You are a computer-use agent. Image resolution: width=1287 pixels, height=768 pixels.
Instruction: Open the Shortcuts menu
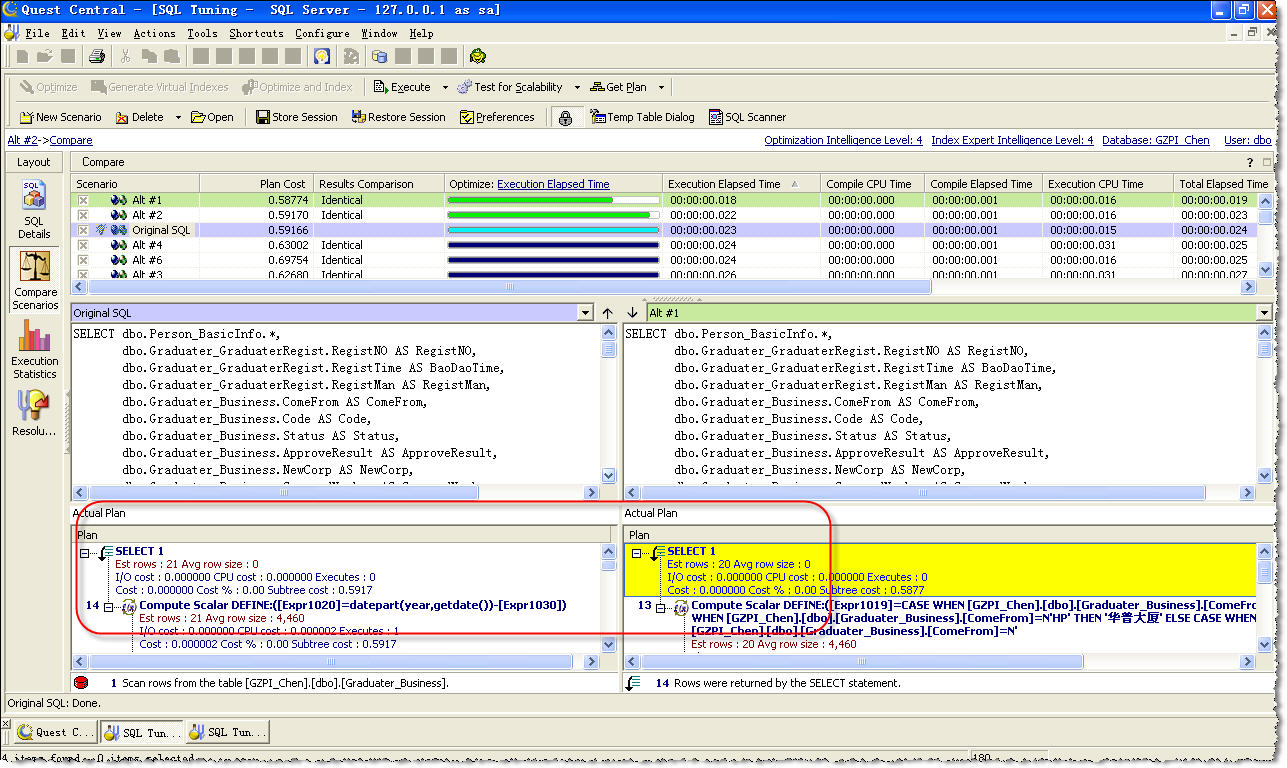[256, 33]
